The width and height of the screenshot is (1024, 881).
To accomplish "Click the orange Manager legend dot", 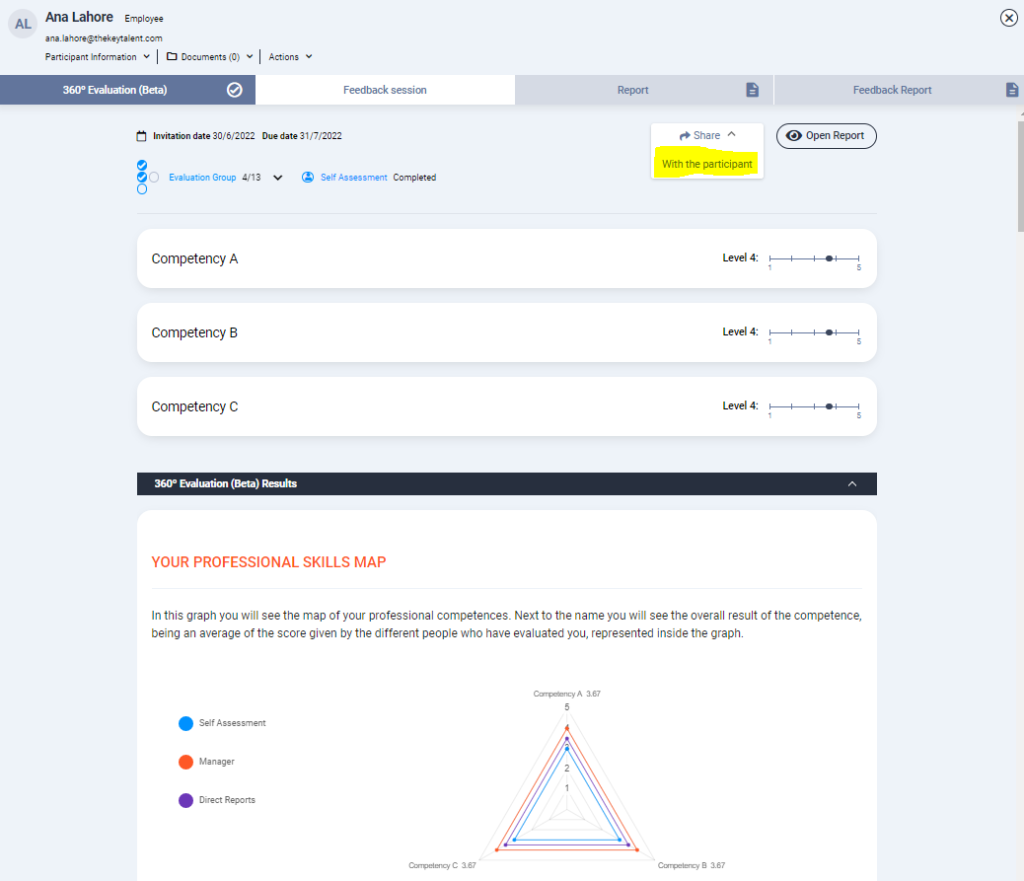I will 185,762.
